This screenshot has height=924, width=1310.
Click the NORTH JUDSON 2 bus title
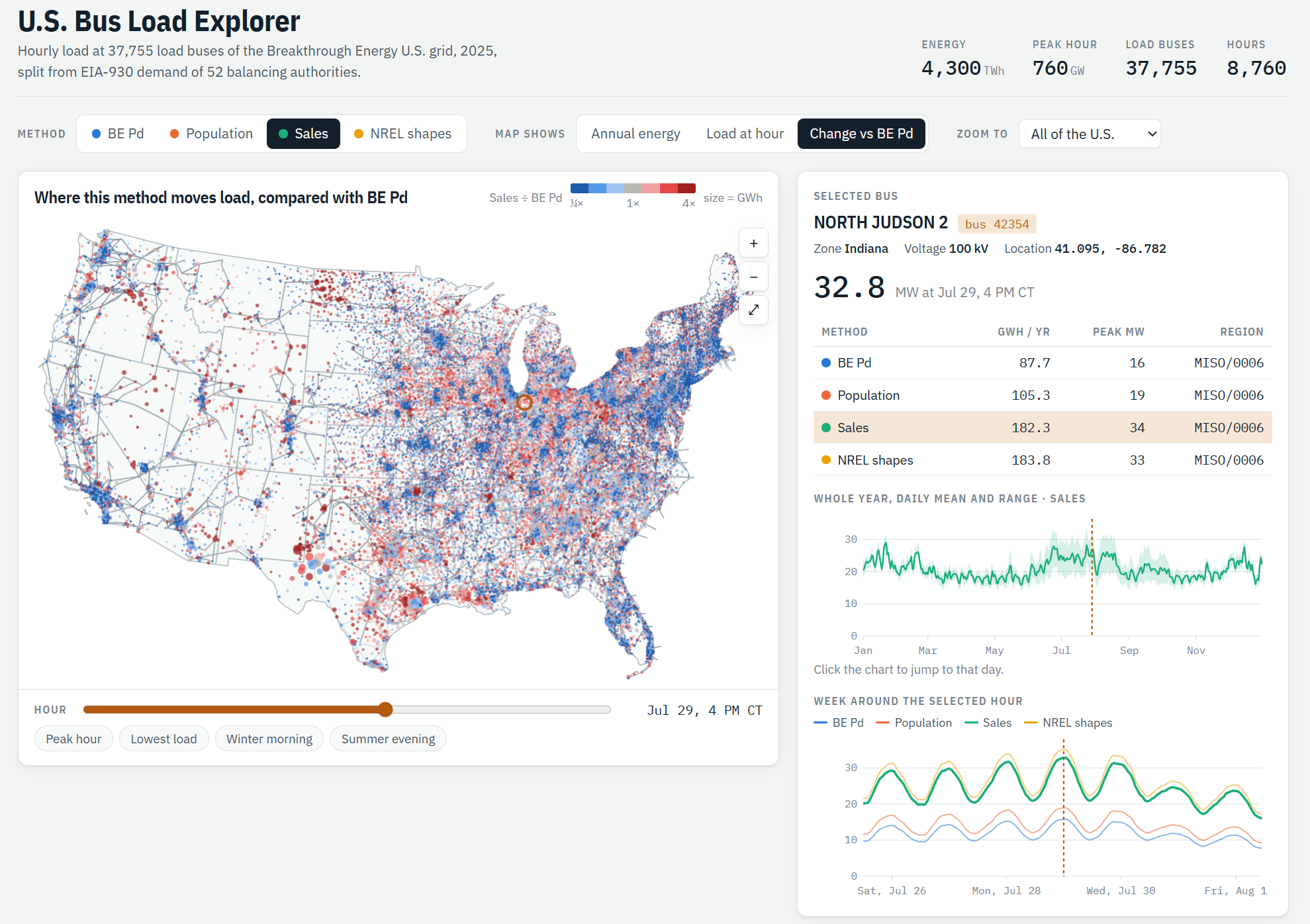(x=880, y=222)
